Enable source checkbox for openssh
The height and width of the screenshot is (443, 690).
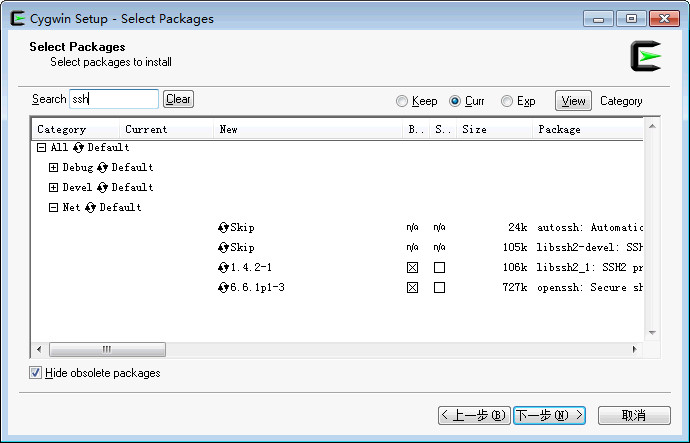point(439,288)
